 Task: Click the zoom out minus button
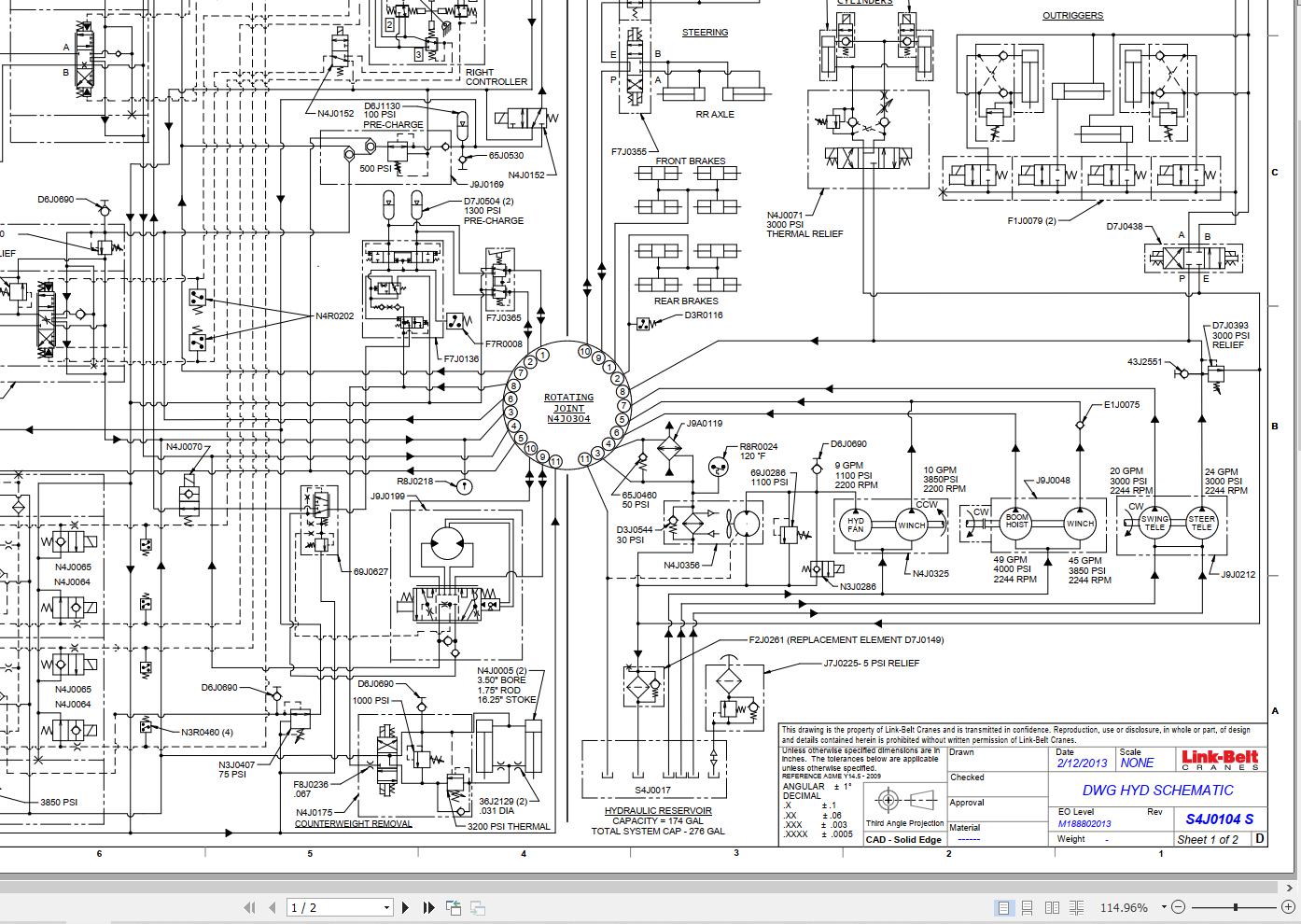(x=1179, y=907)
